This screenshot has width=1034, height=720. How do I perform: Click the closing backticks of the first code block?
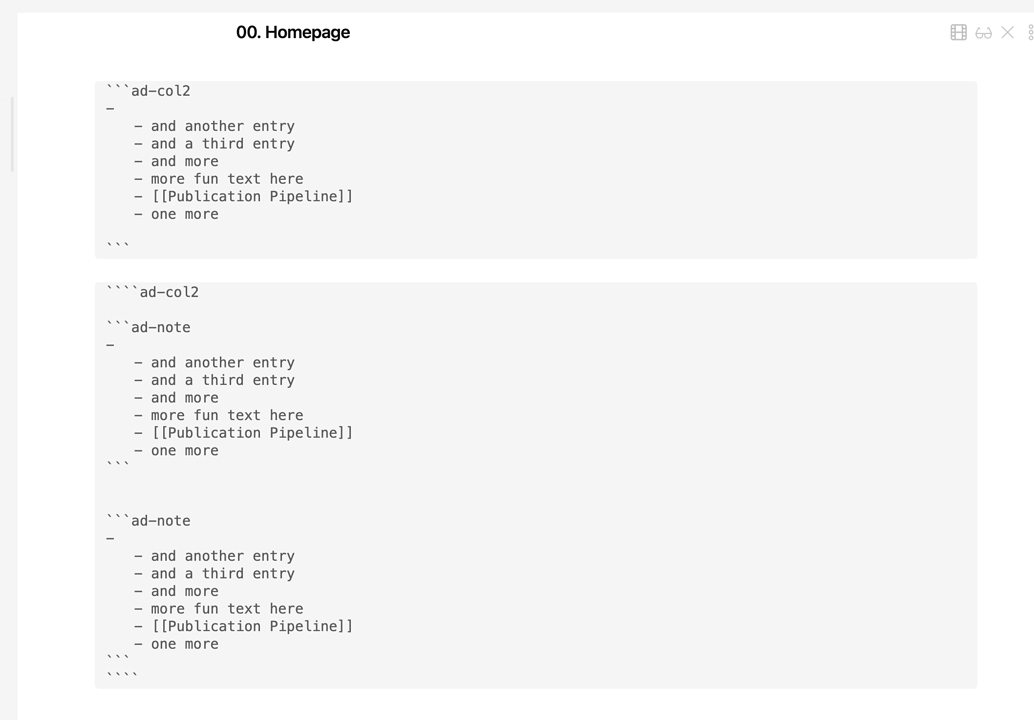[x=115, y=243]
